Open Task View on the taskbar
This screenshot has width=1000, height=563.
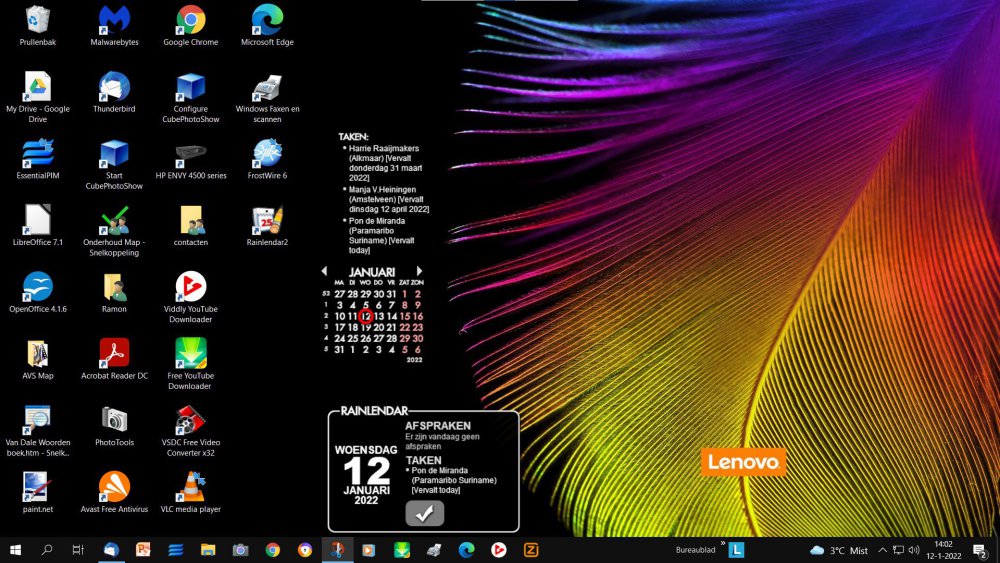pos(78,550)
